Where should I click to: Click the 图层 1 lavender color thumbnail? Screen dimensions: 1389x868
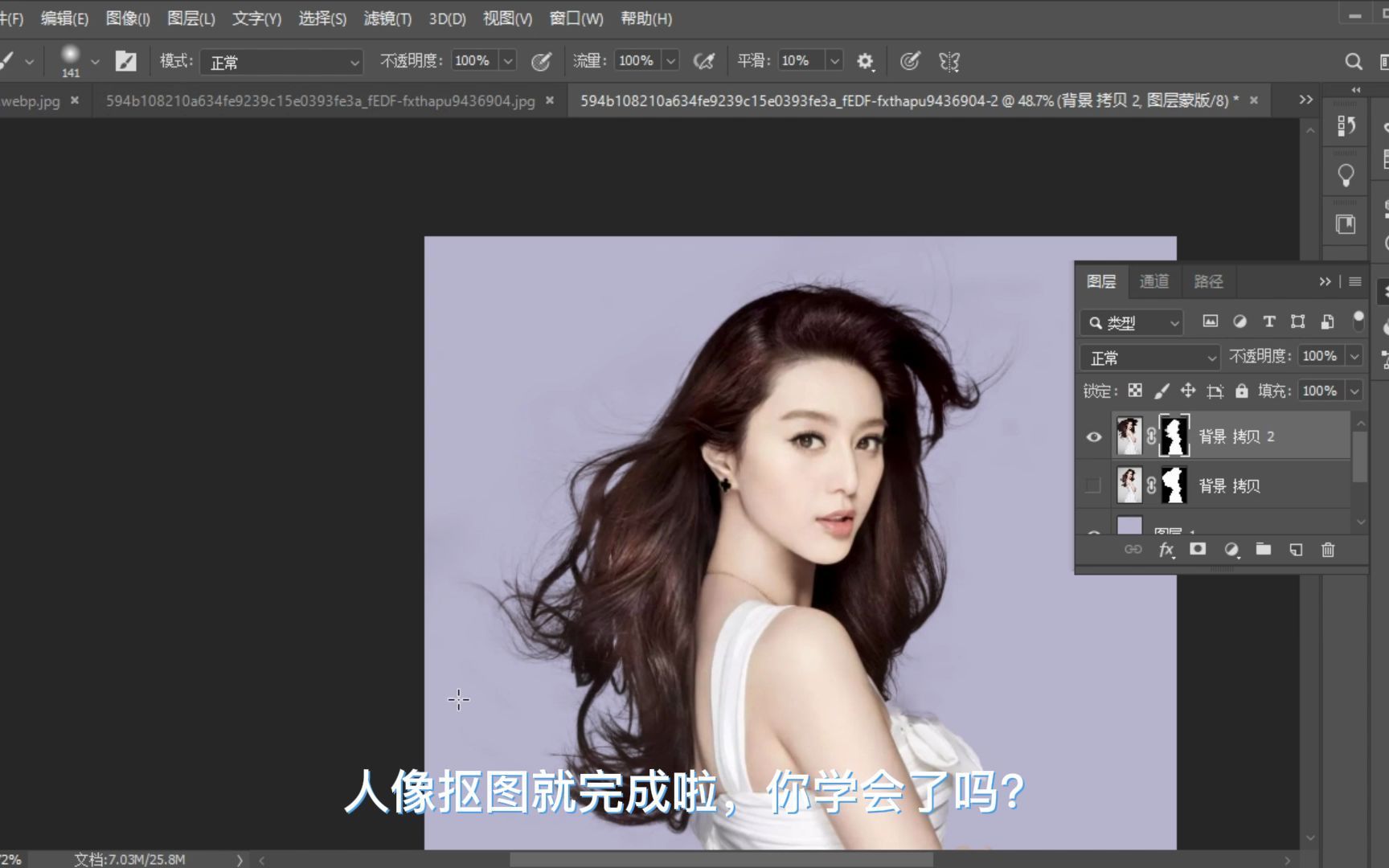1130,526
